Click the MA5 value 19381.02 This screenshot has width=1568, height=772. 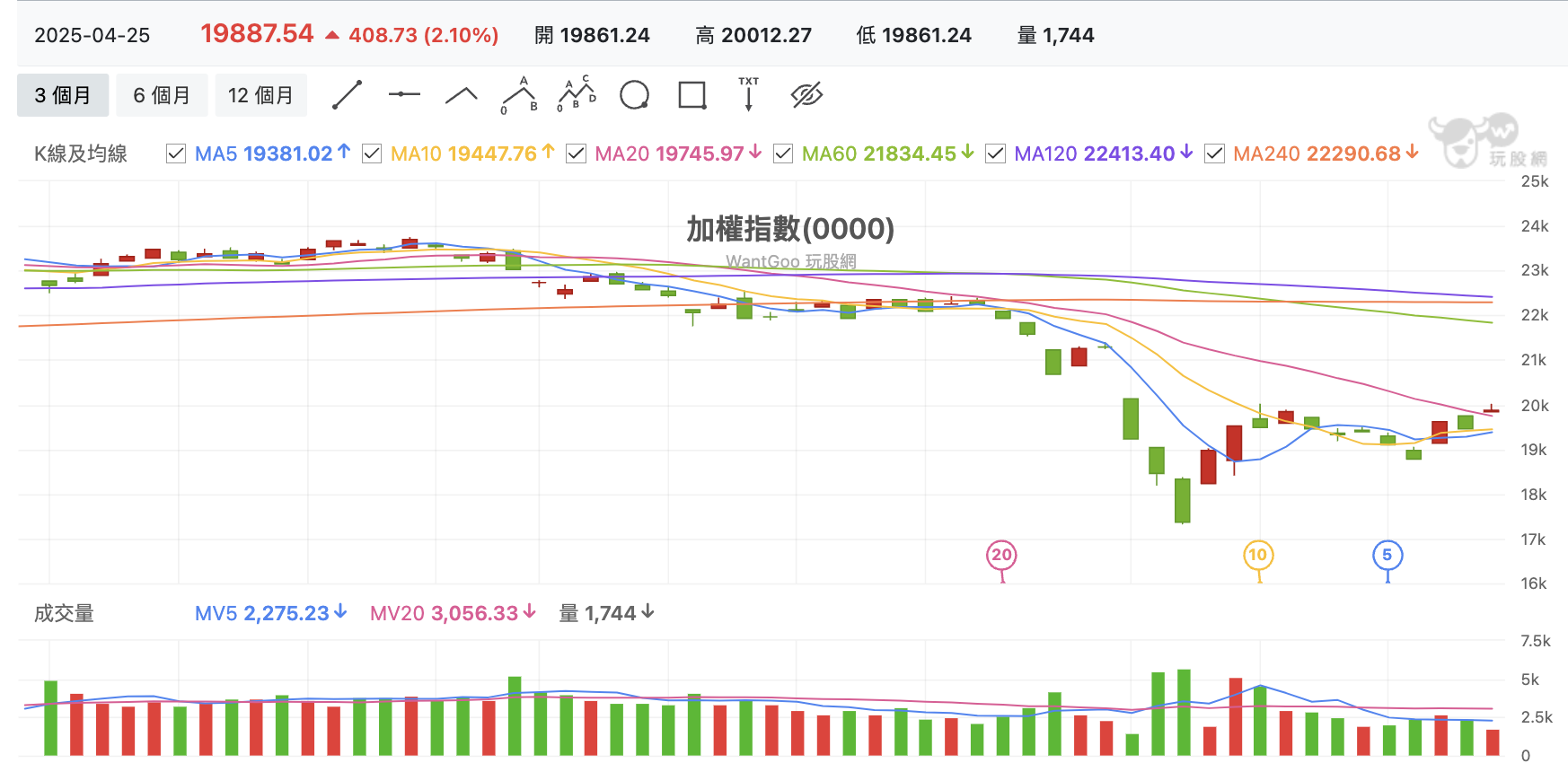pyautogui.click(x=288, y=154)
